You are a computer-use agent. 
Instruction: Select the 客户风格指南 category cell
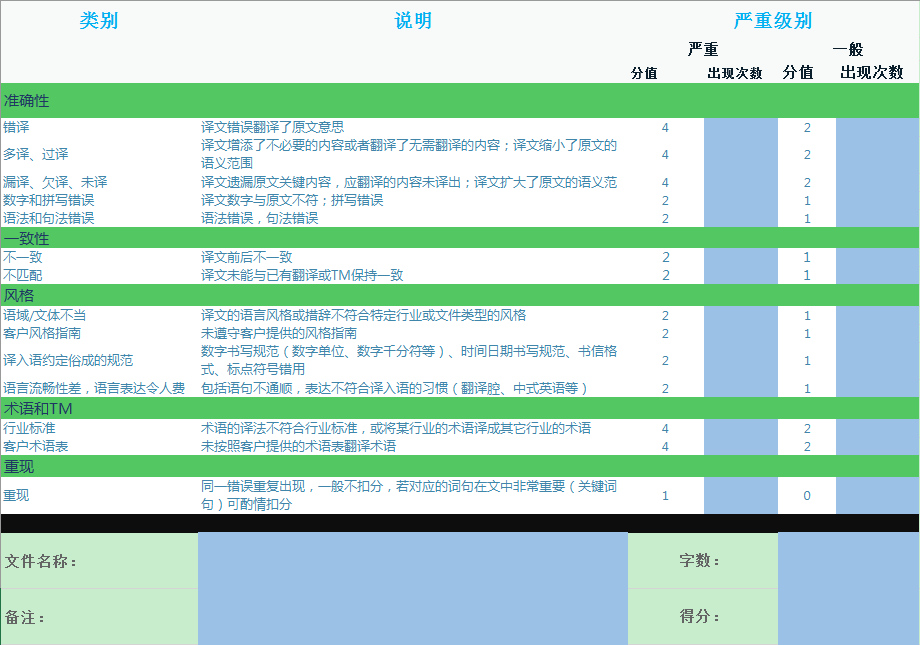(42, 333)
